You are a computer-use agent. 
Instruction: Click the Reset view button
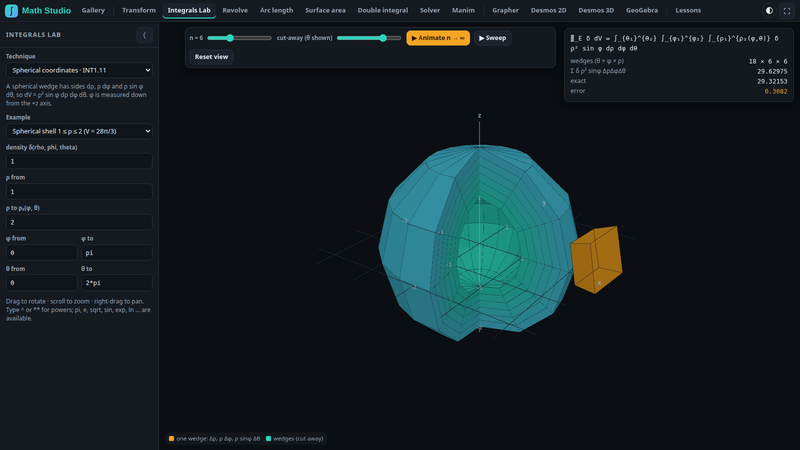[x=211, y=57]
